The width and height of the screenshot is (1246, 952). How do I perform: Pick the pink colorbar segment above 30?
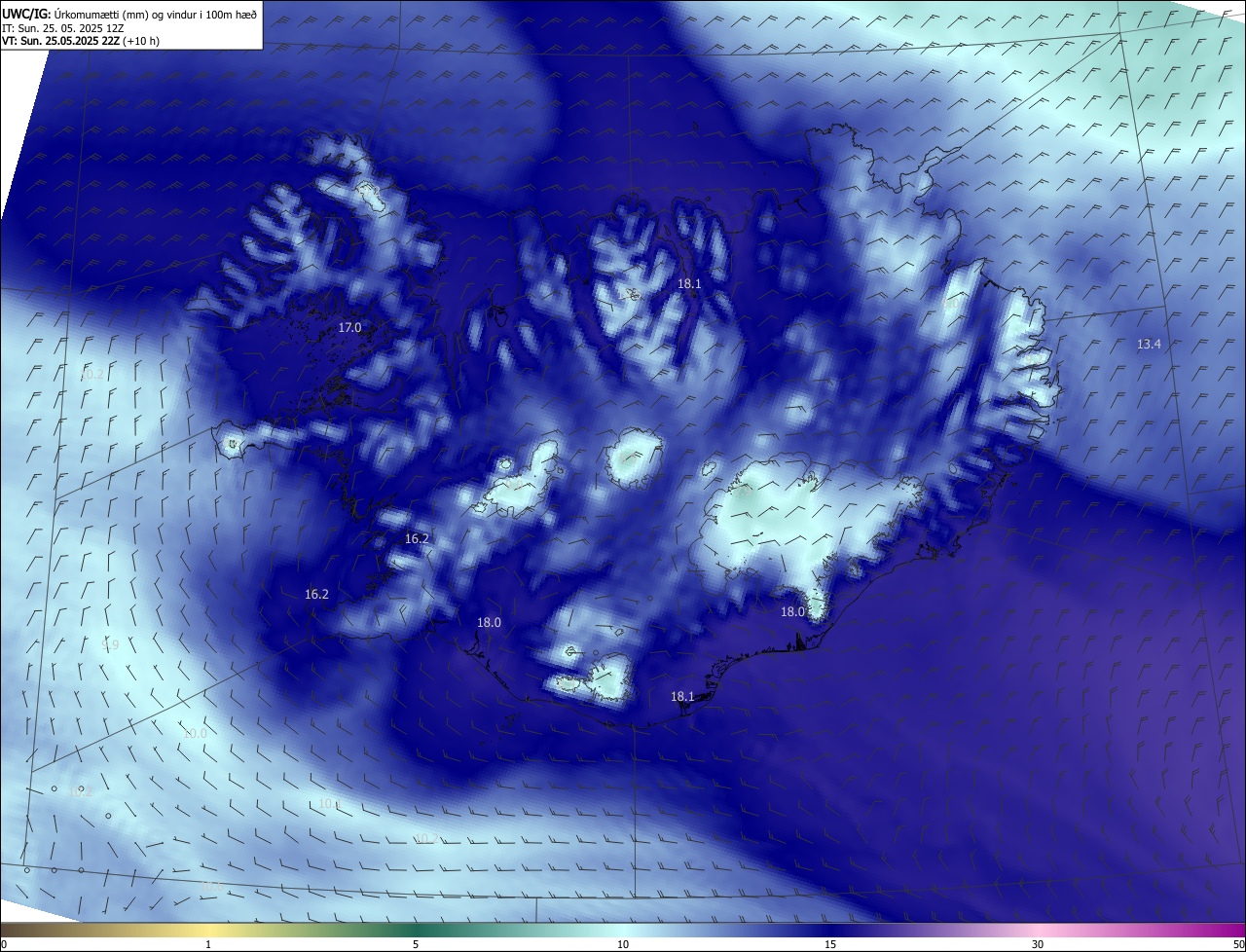tap(1038, 929)
